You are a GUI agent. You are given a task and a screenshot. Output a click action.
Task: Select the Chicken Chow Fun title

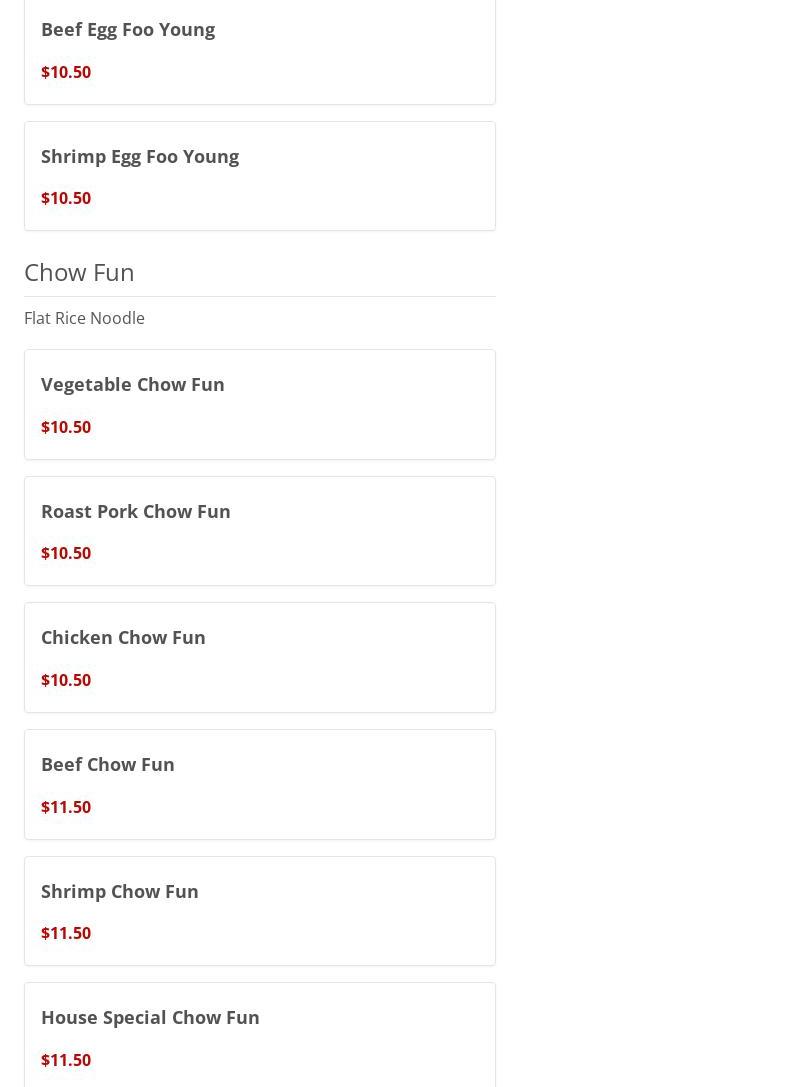pyautogui.click(x=123, y=637)
